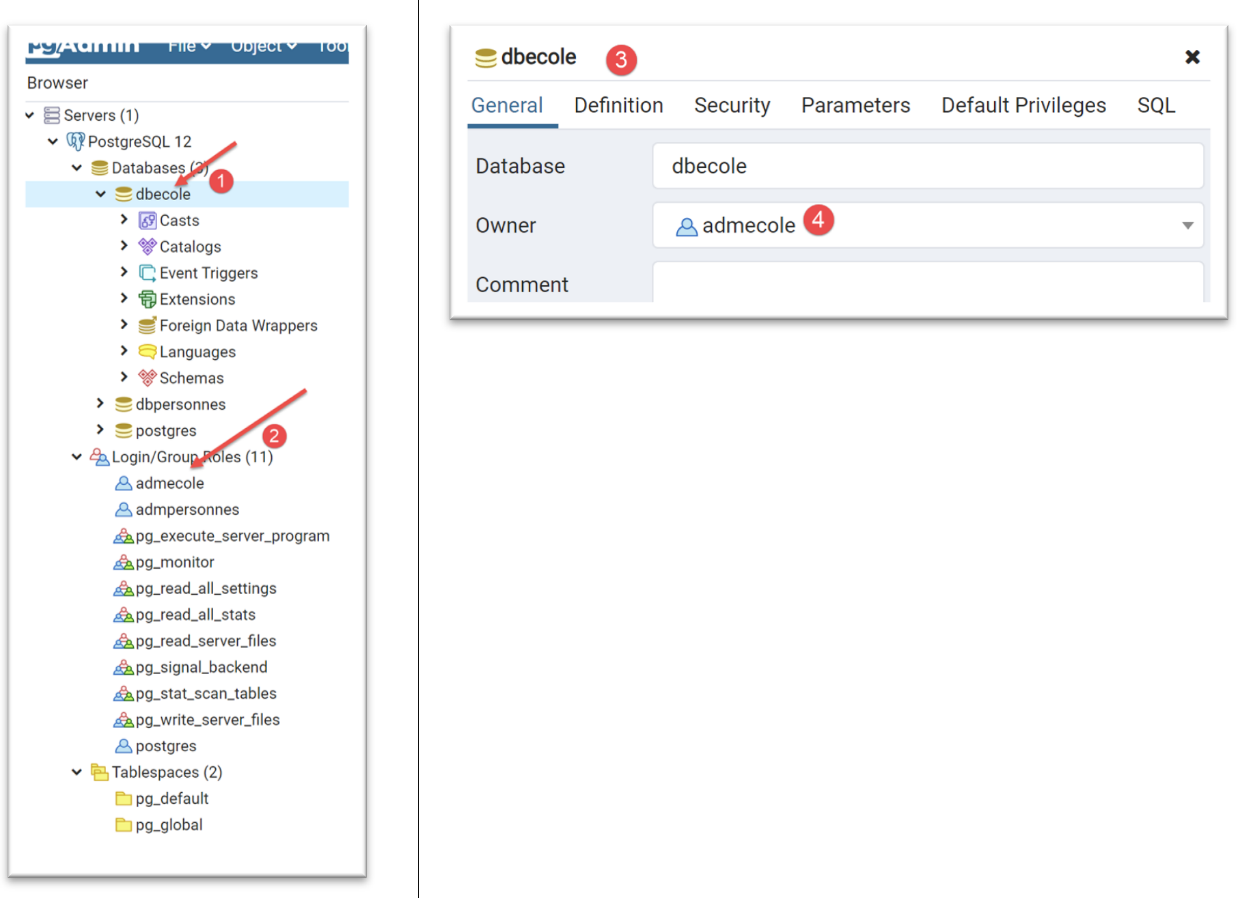
Task: Select the admecole login role
Action: (x=169, y=483)
